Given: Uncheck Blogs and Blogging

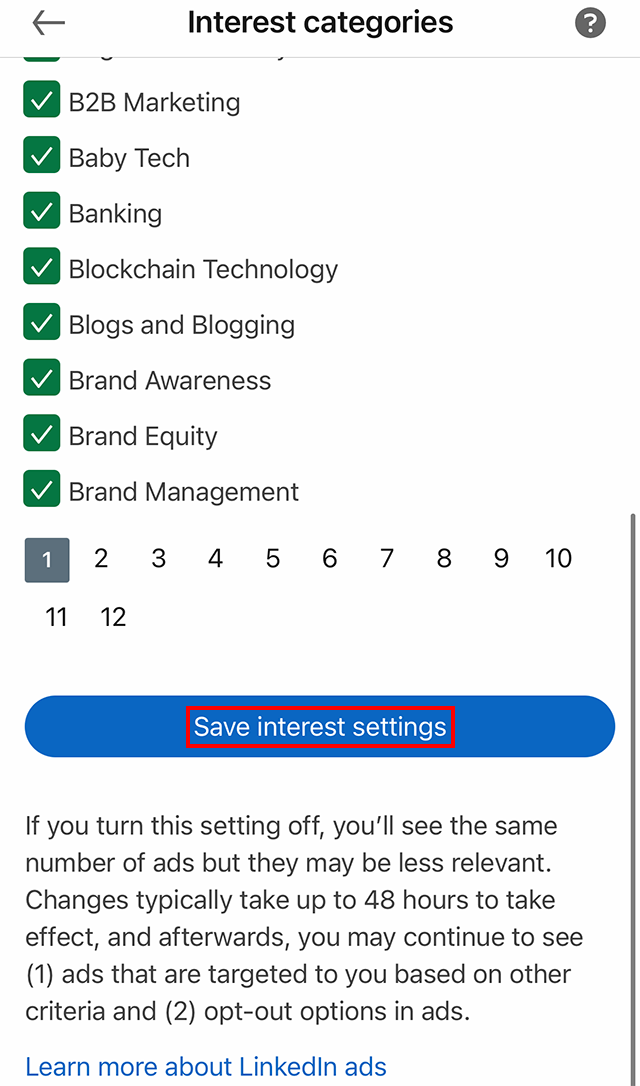Looking at the screenshot, I should 41,323.
